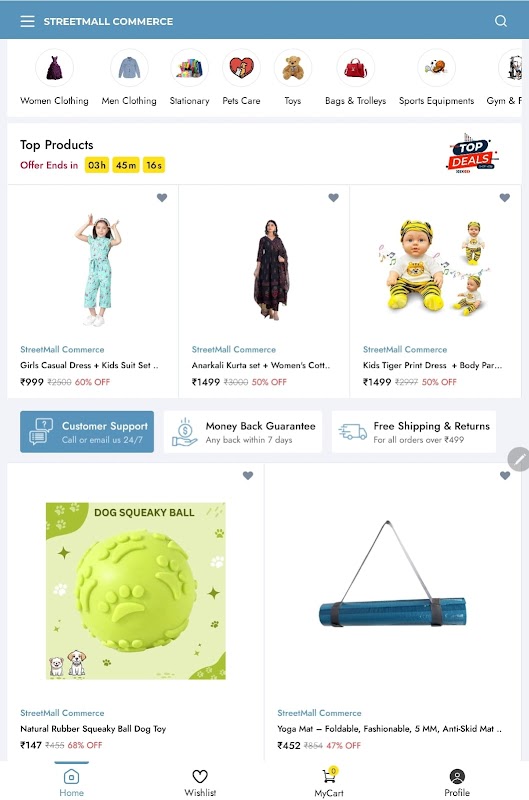Viewport: 529px width, 800px height.
Task: Select the Men Clothing shirt icon
Action: tap(129, 68)
